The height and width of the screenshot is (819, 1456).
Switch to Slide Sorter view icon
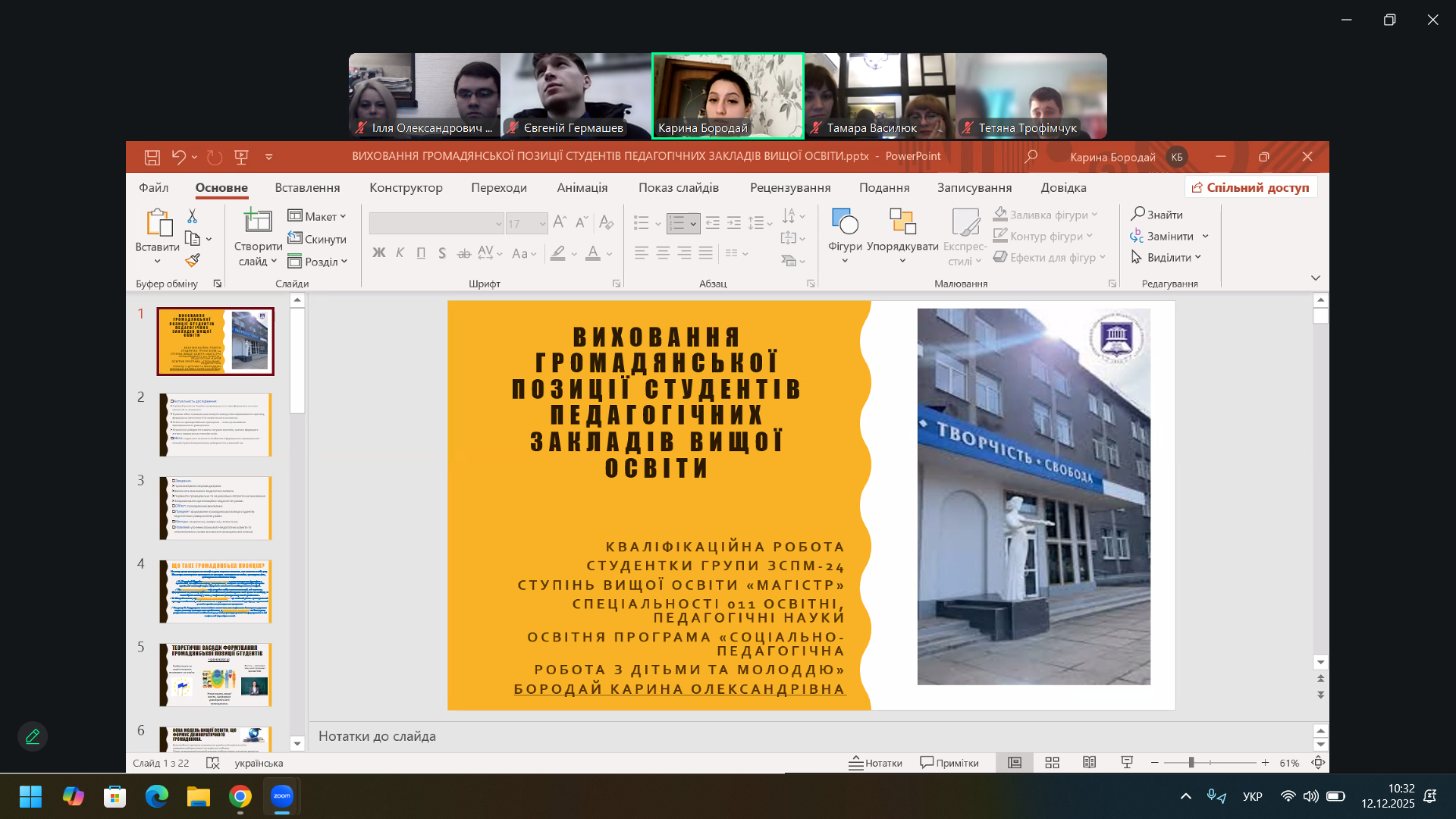tap(1052, 763)
